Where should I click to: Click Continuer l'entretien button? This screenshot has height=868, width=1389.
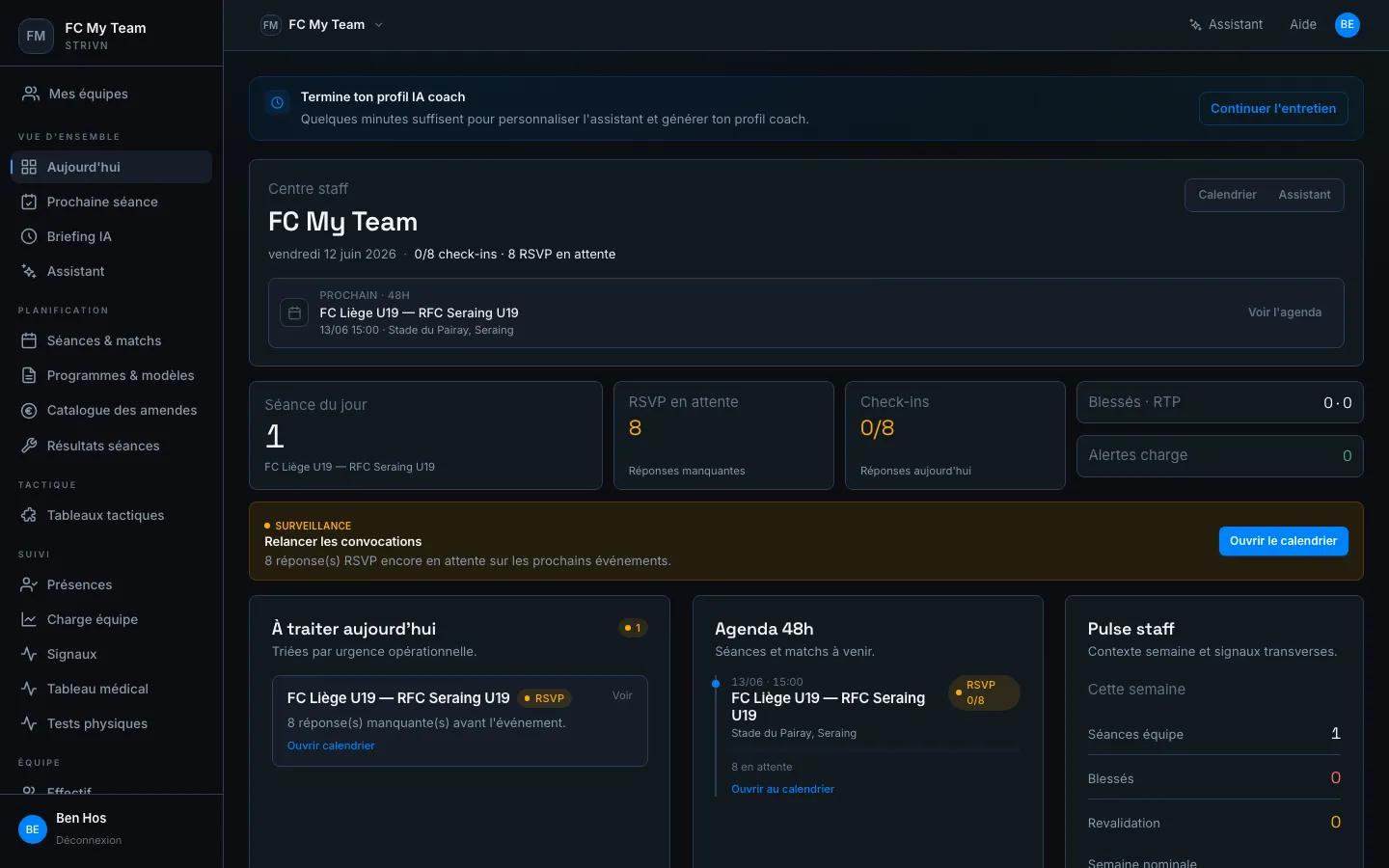1273,109
